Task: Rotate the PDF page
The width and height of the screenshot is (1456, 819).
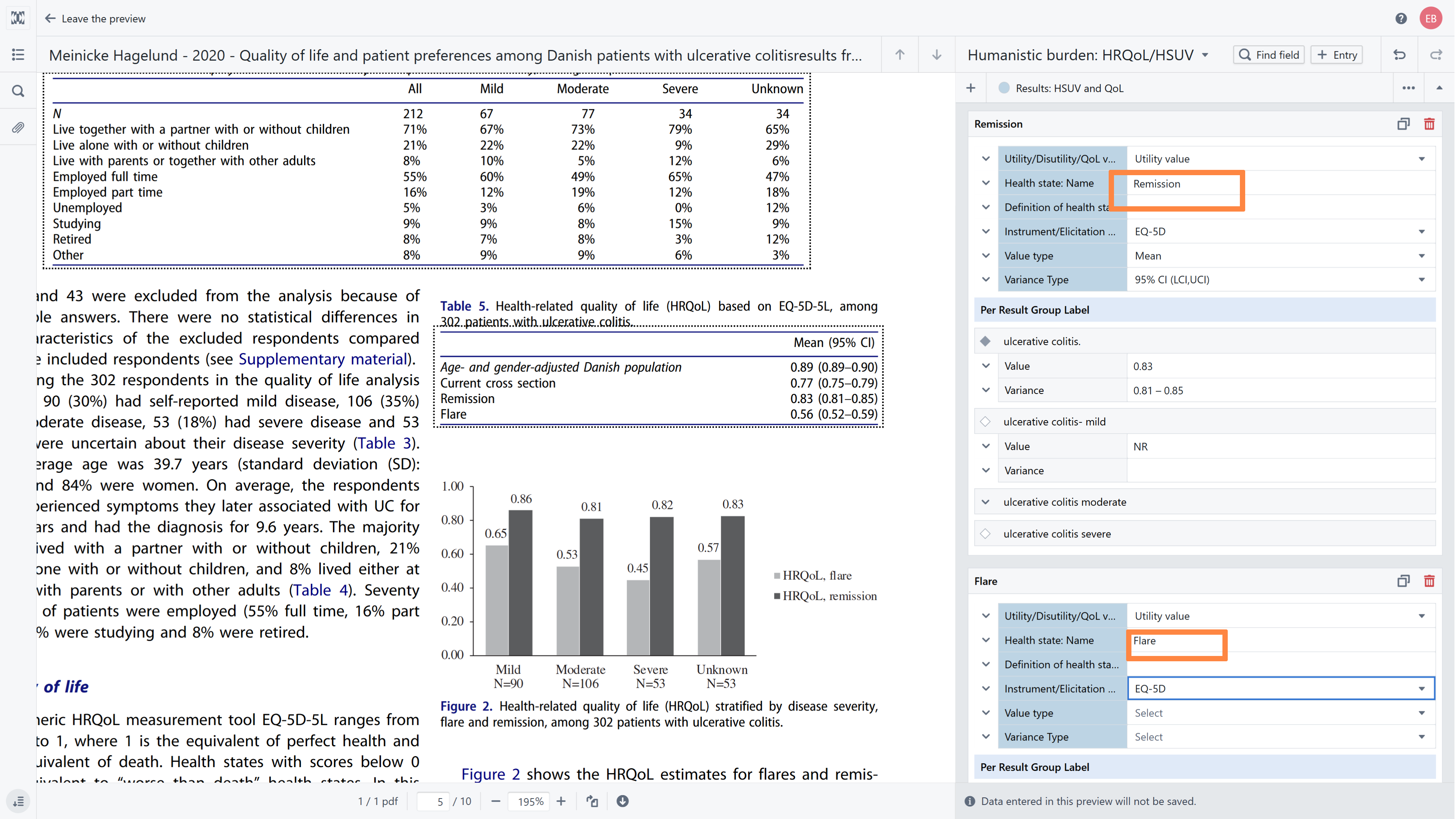Action: pos(592,801)
